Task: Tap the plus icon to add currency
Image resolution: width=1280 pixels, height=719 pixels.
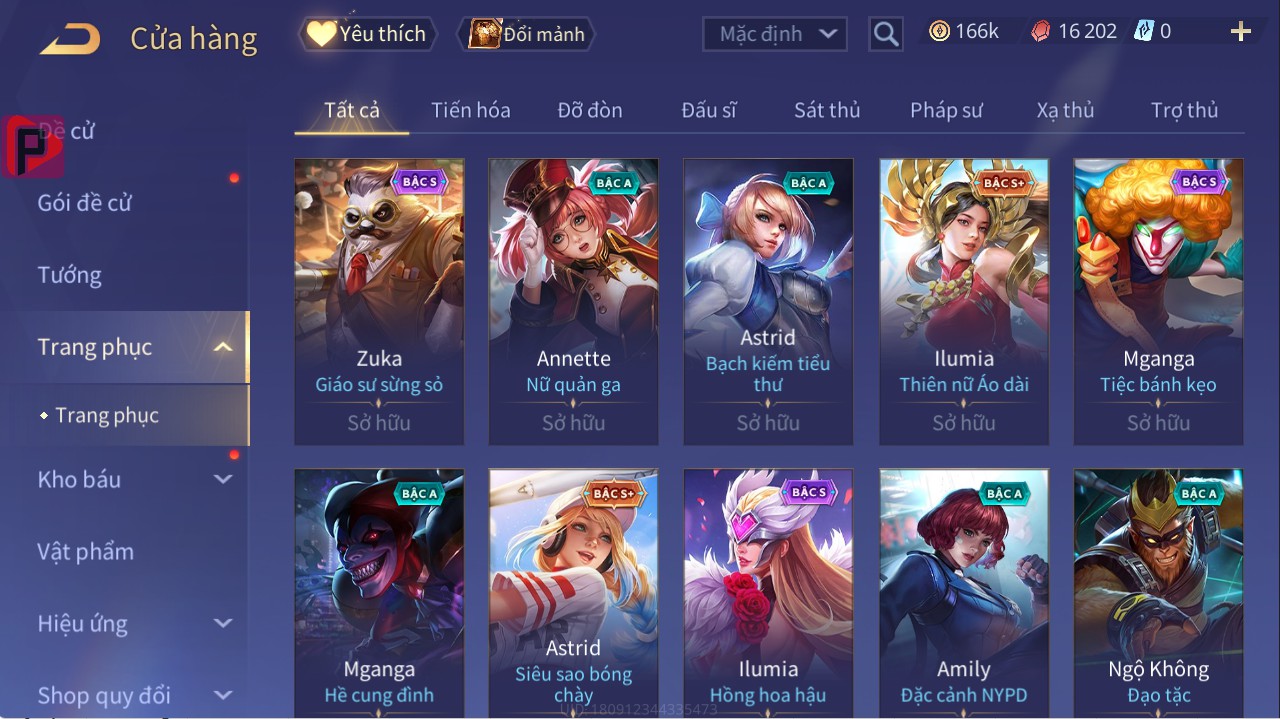Action: coord(1241,32)
